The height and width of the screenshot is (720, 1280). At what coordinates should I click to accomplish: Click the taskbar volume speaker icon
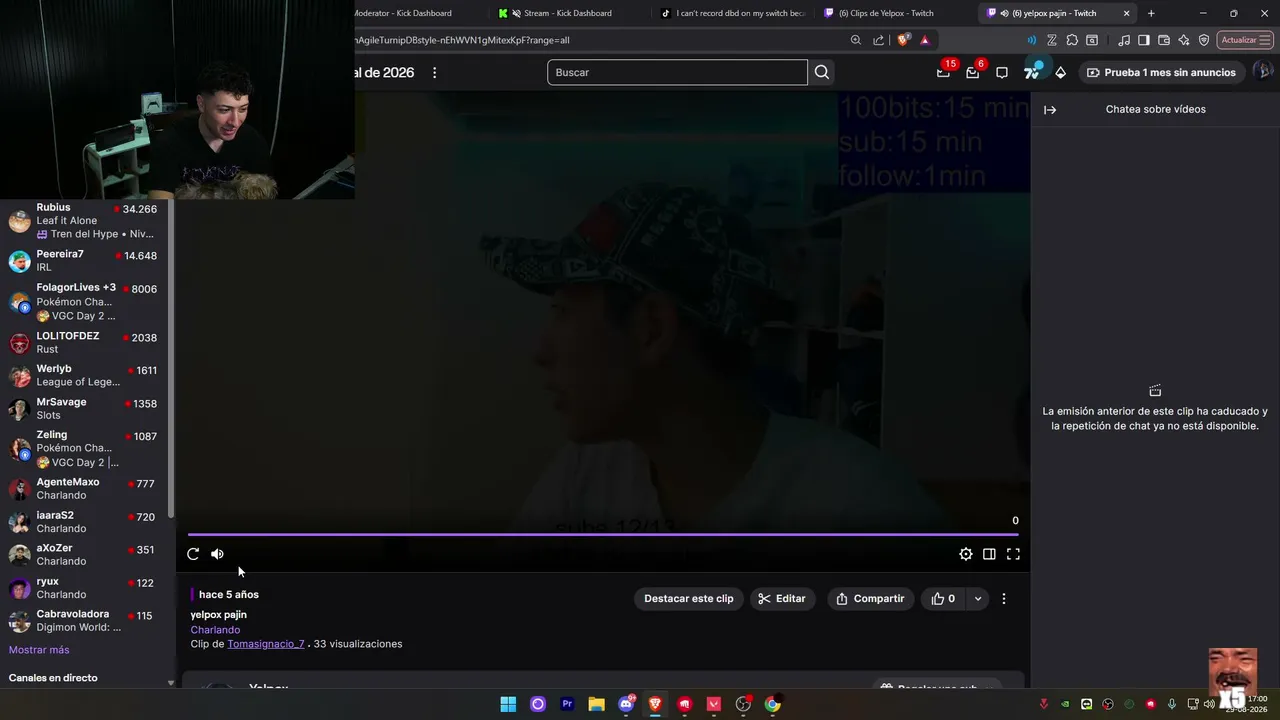tap(1209, 704)
